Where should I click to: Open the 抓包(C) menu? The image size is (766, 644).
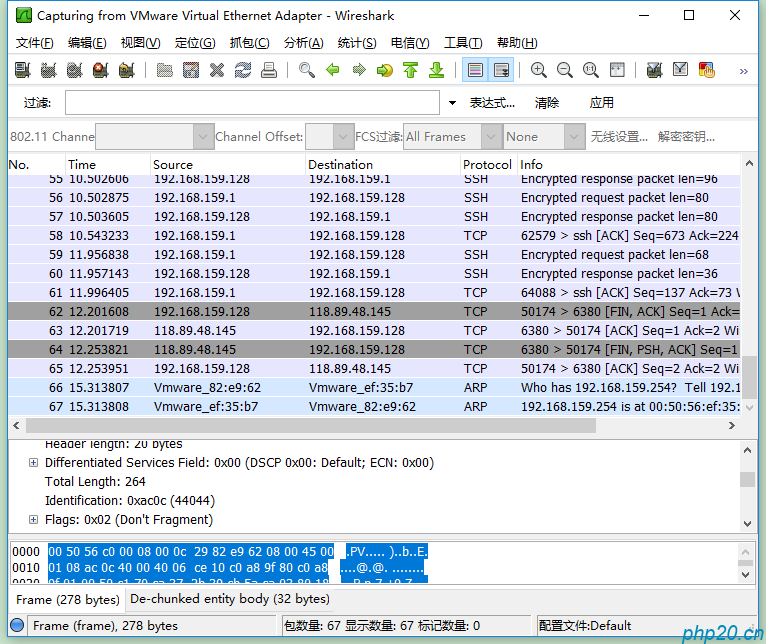click(249, 43)
